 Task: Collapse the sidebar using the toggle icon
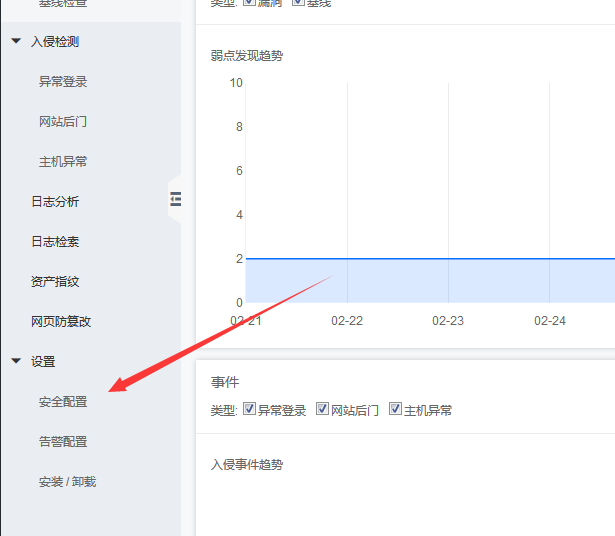(175, 199)
